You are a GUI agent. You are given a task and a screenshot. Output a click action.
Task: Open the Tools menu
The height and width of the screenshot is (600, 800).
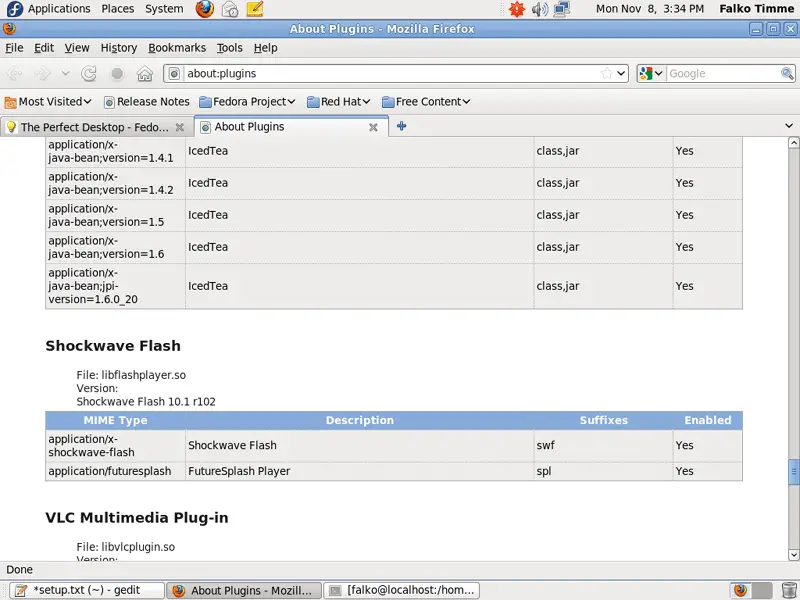[x=230, y=48]
